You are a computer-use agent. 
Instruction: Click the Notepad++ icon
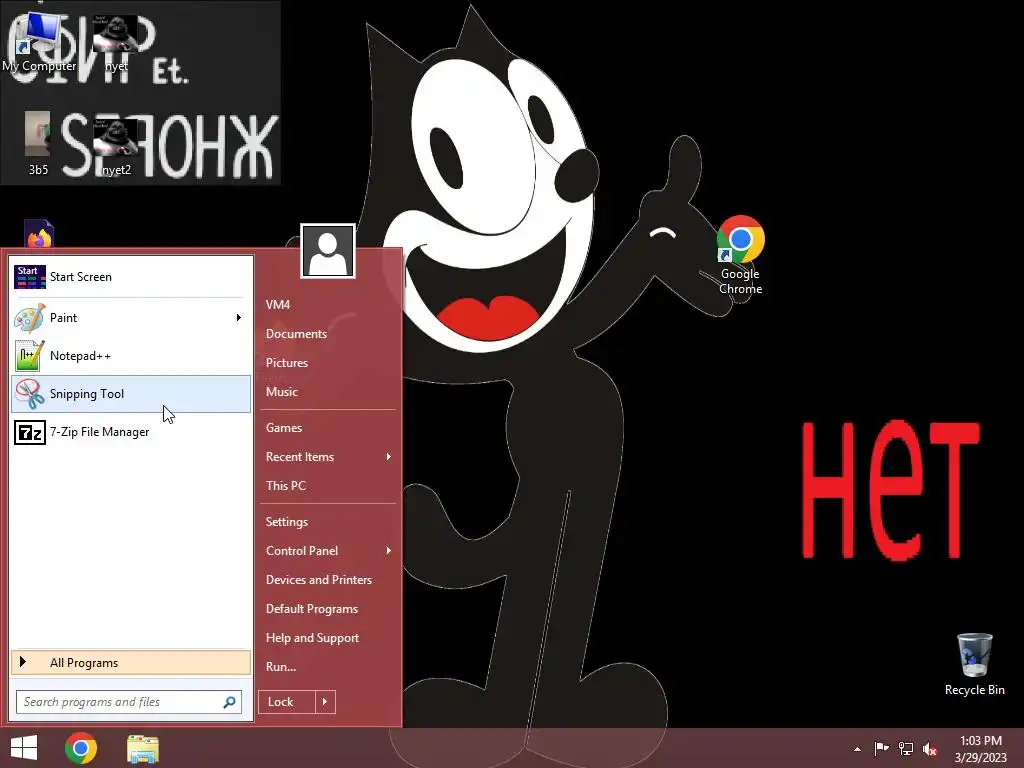pos(29,356)
